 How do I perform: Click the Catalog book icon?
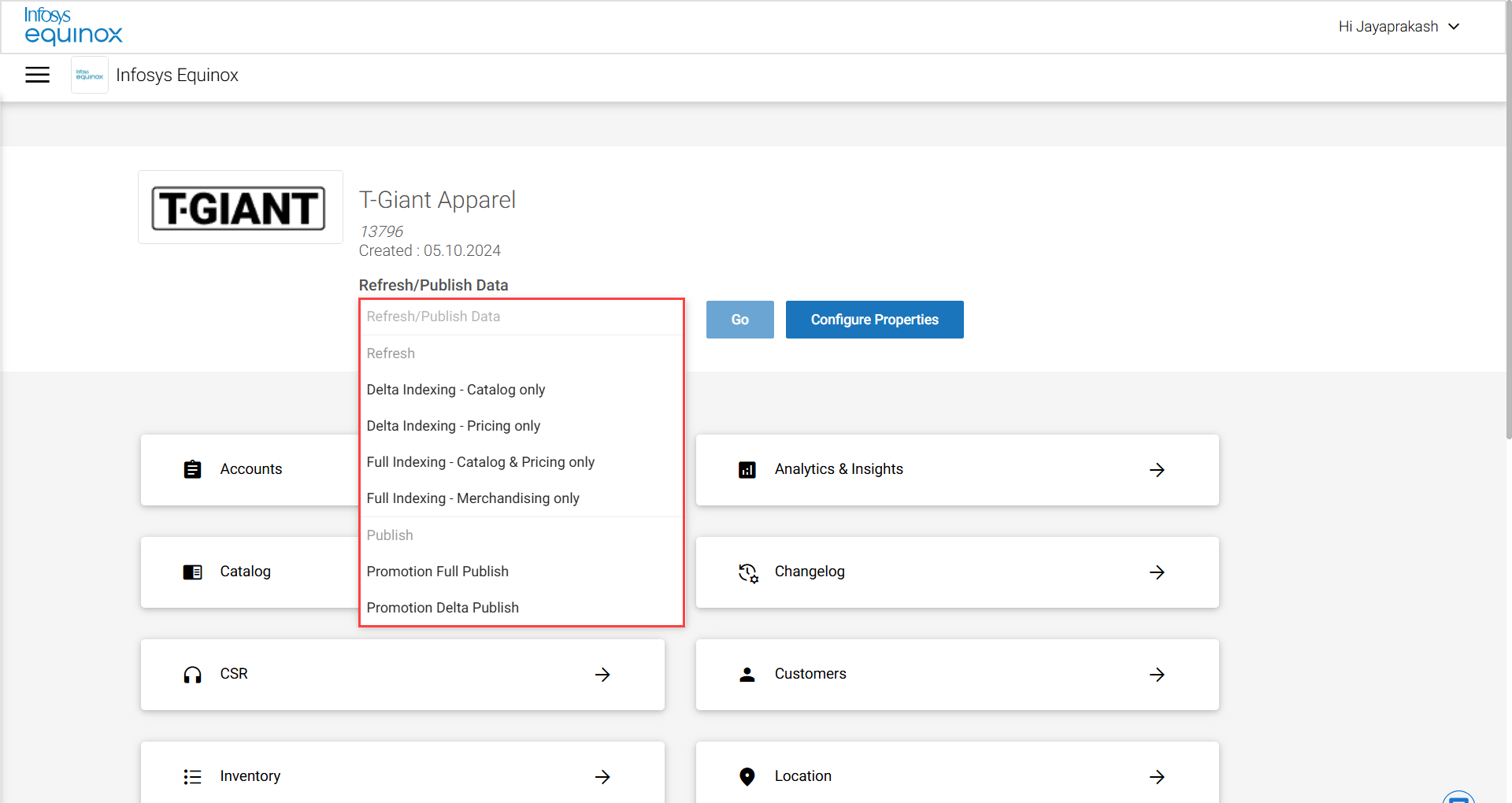(192, 572)
